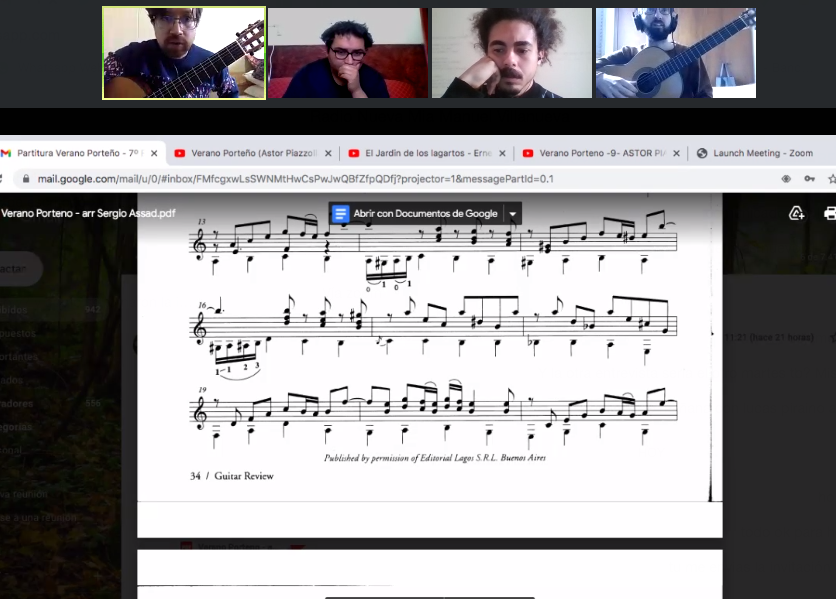Image resolution: width=836 pixels, height=599 pixels.
Task: Click the Add to Drive icon
Action: tap(797, 213)
